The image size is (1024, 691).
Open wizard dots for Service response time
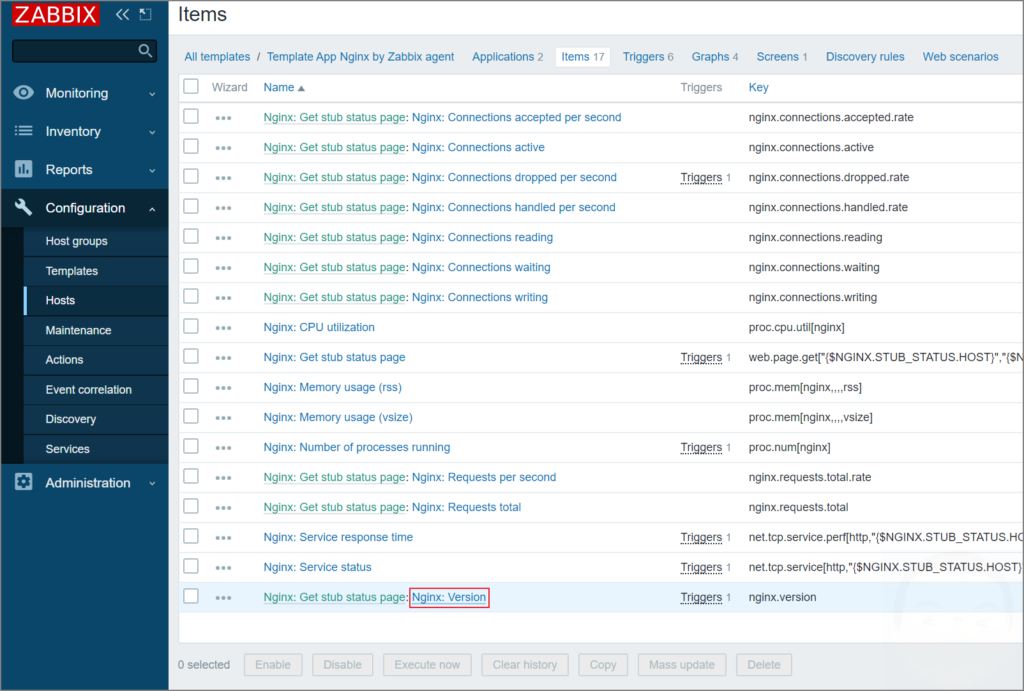(223, 538)
